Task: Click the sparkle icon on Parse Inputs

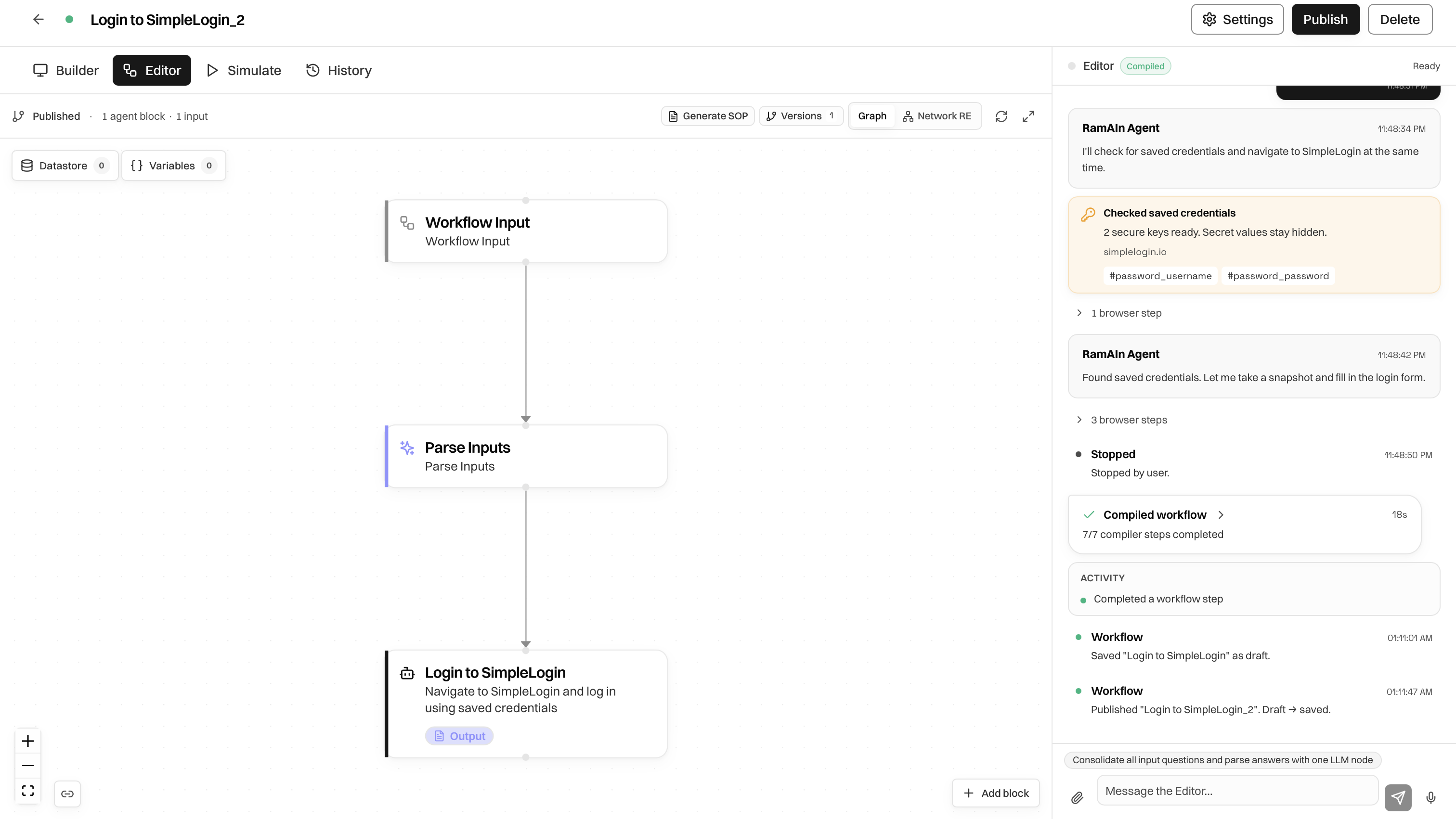Action: (x=407, y=448)
